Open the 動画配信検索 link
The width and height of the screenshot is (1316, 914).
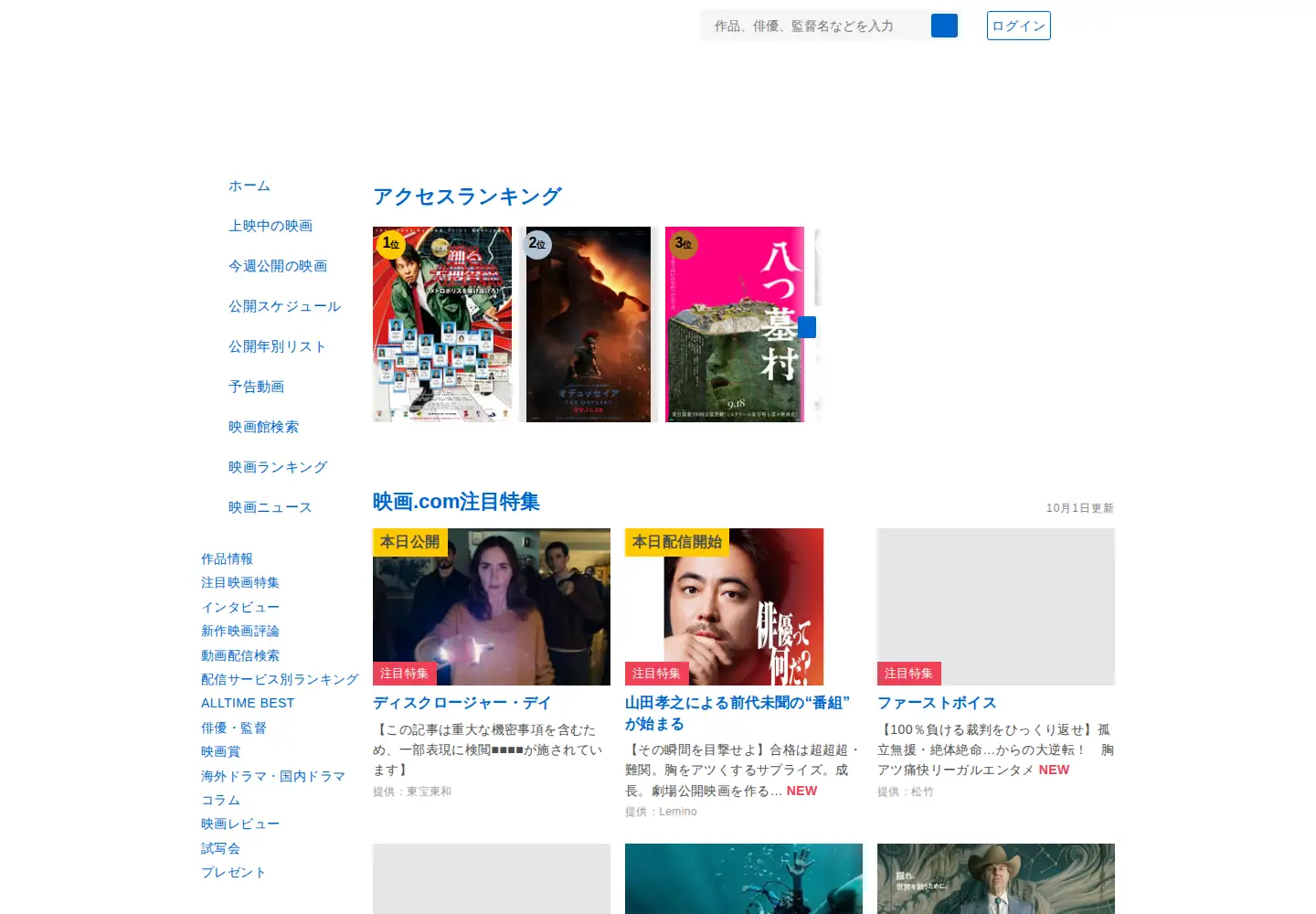point(240,655)
